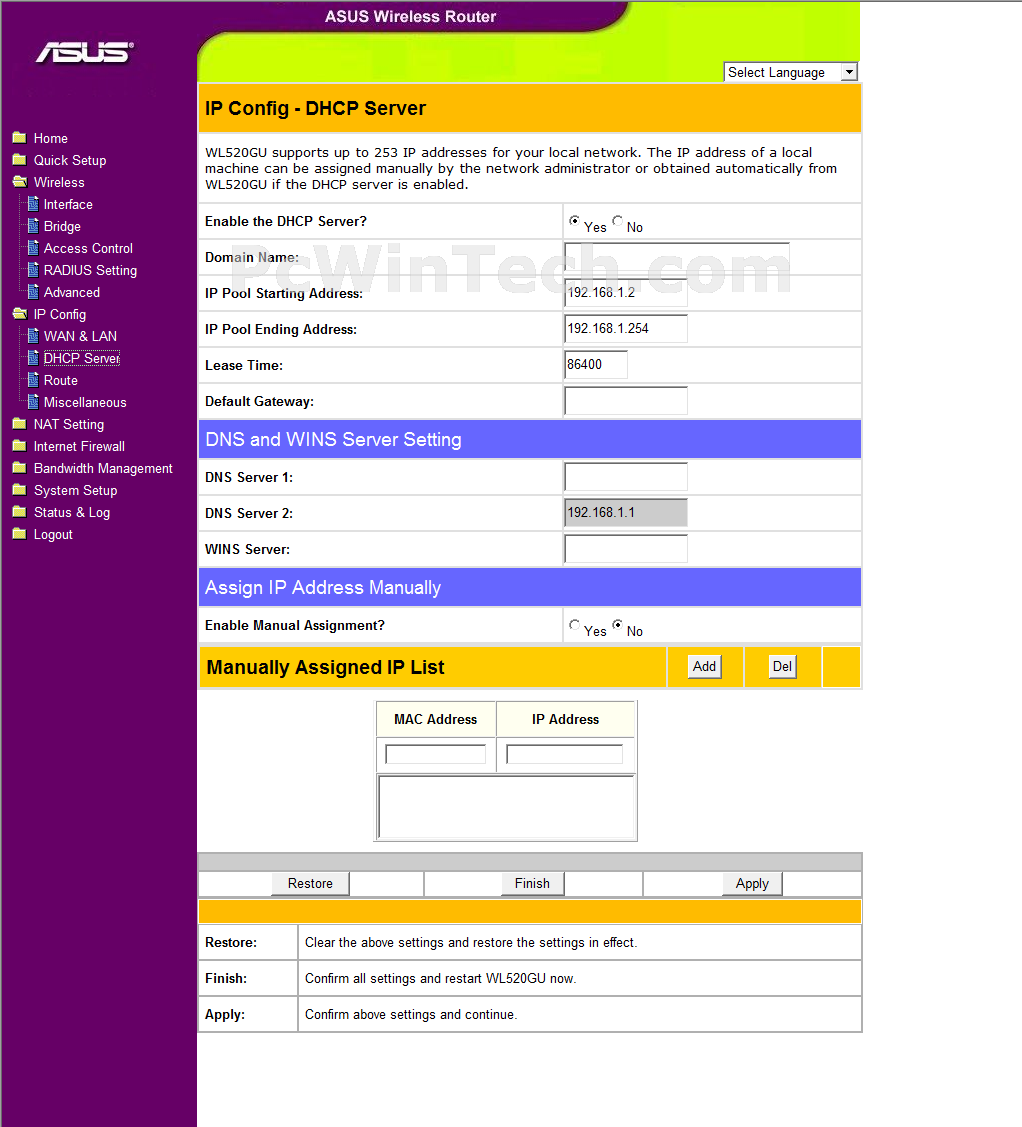Click the RADIUS Setting page icon
The height and width of the screenshot is (1127, 1022).
click(x=33, y=270)
